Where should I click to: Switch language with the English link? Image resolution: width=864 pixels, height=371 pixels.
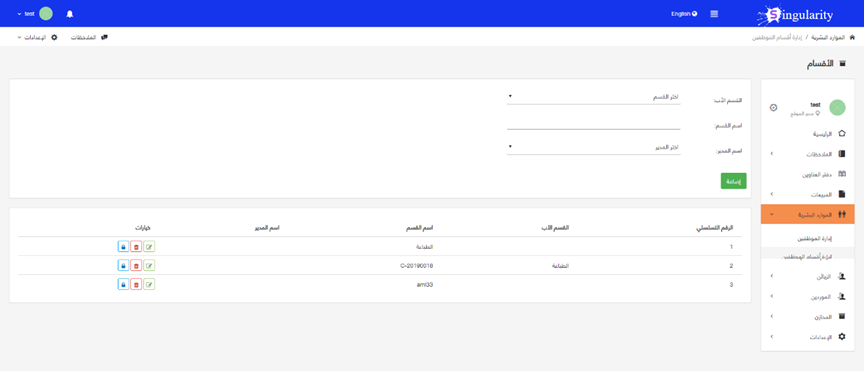[684, 14]
